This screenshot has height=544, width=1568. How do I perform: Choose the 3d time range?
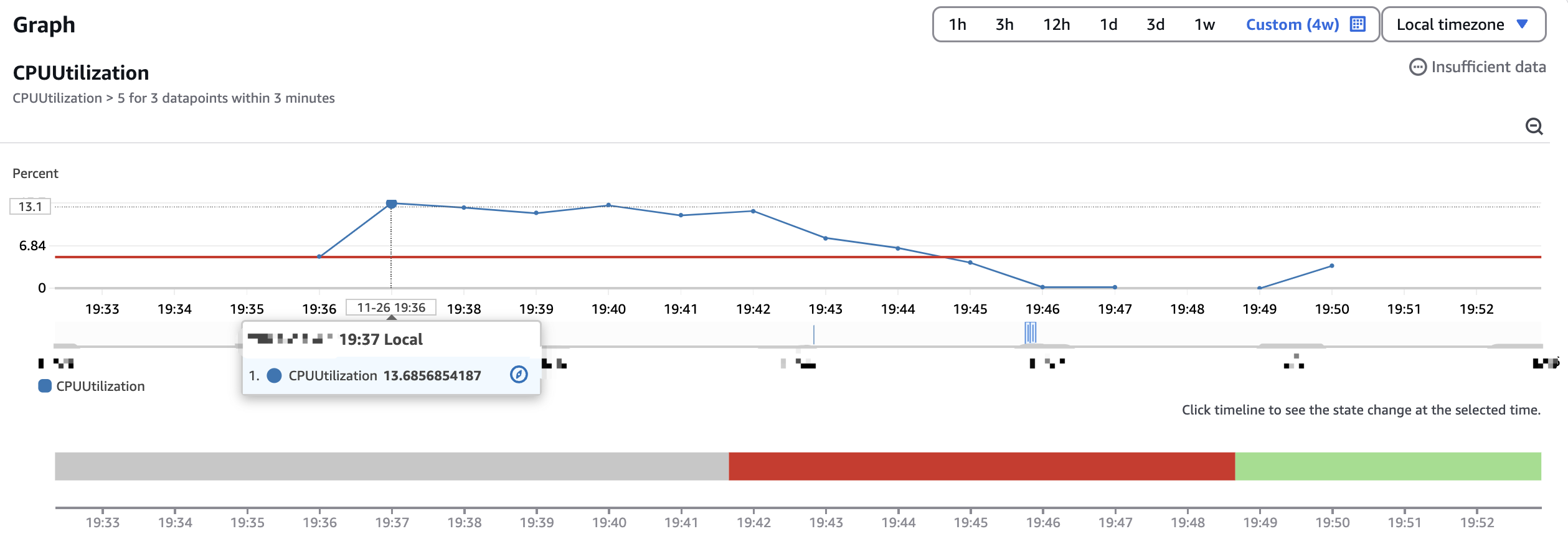click(1155, 24)
